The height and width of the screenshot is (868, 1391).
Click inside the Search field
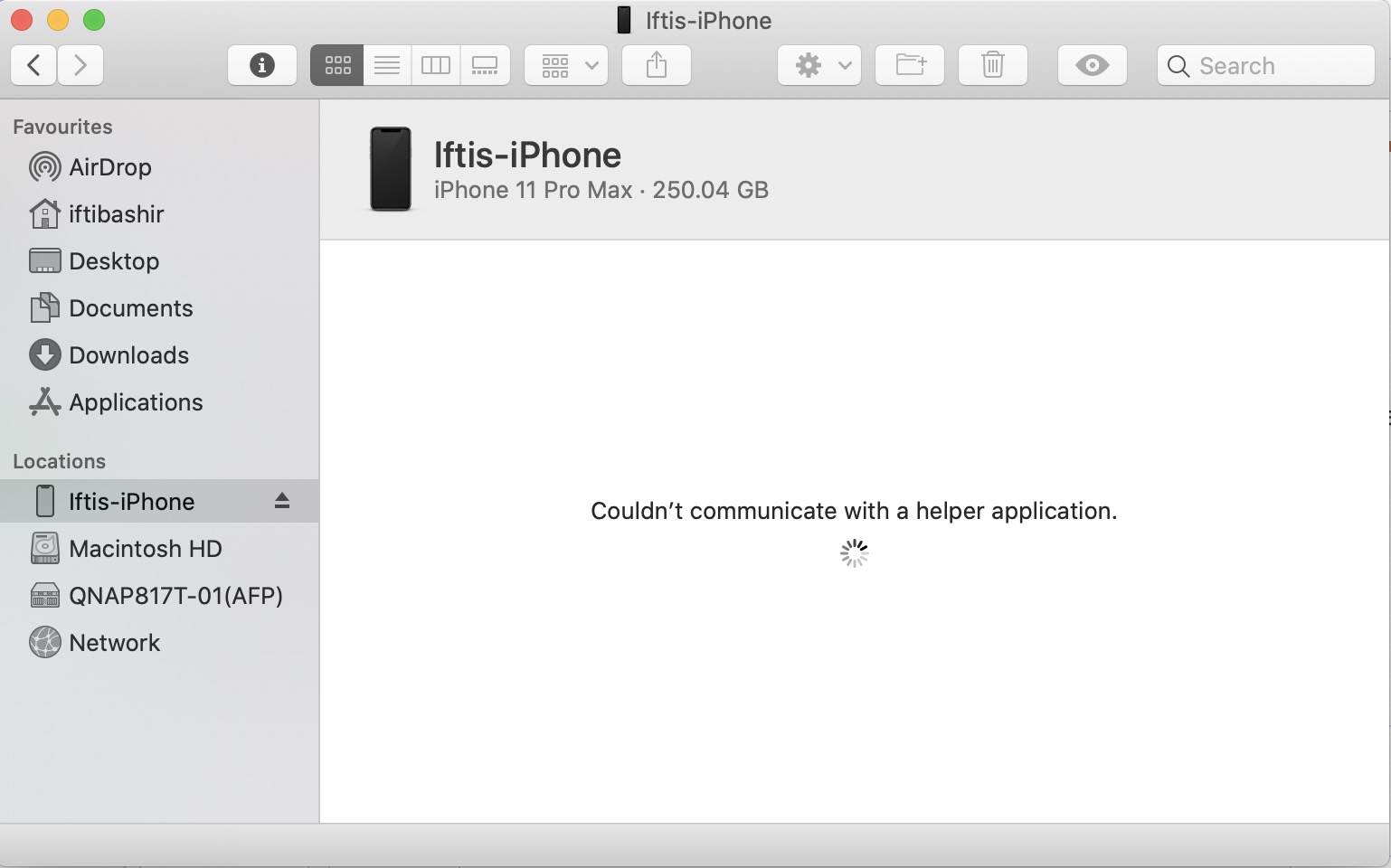[1264, 64]
